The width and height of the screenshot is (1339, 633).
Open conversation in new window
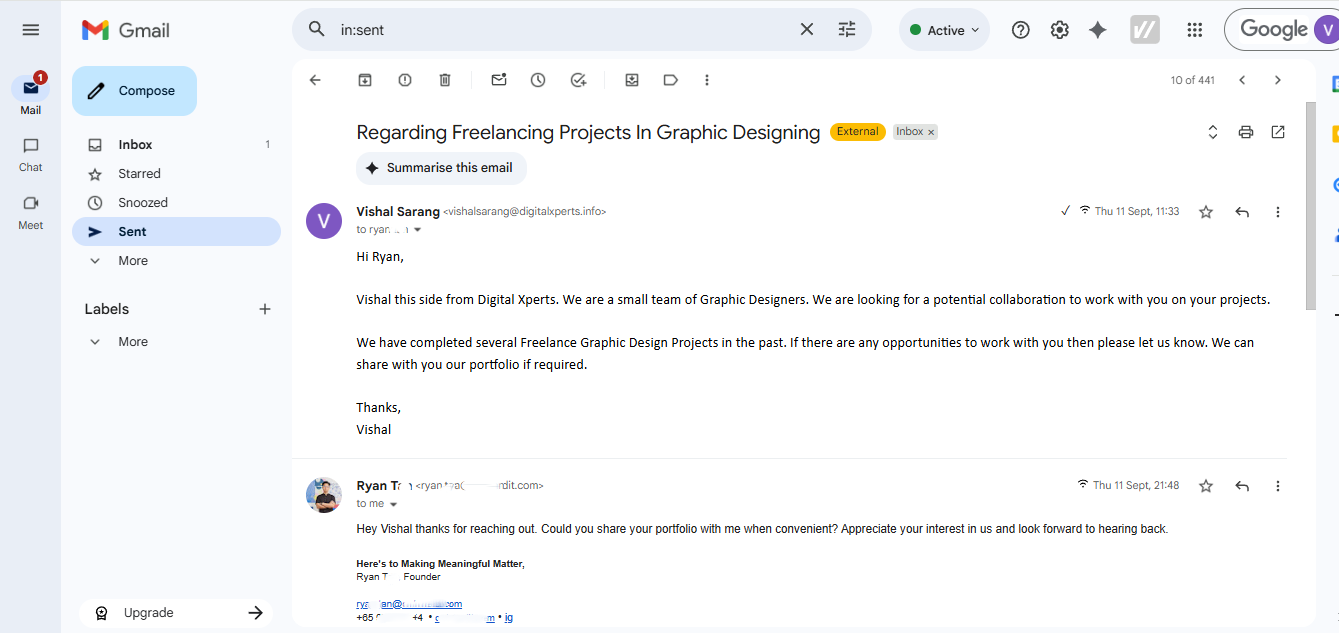(x=1278, y=132)
